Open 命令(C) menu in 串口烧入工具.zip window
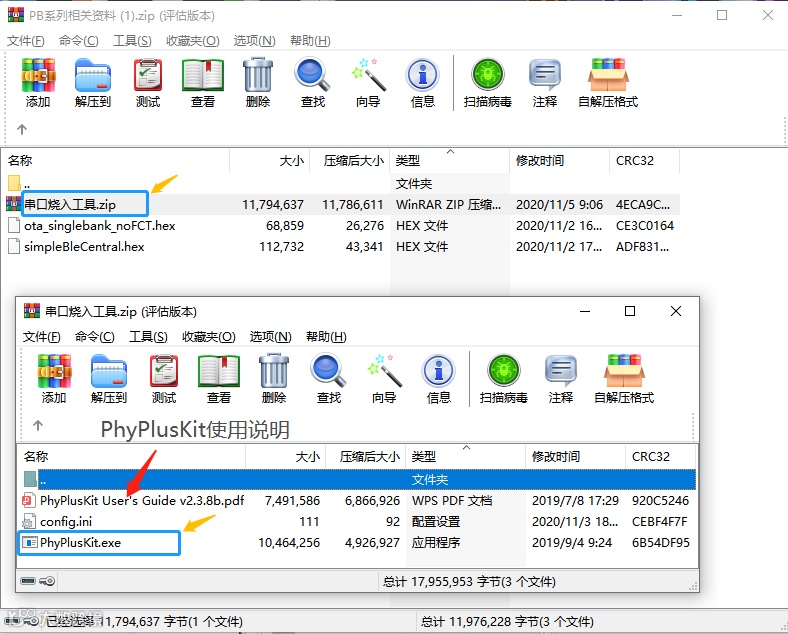The image size is (788, 634). pos(94,337)
